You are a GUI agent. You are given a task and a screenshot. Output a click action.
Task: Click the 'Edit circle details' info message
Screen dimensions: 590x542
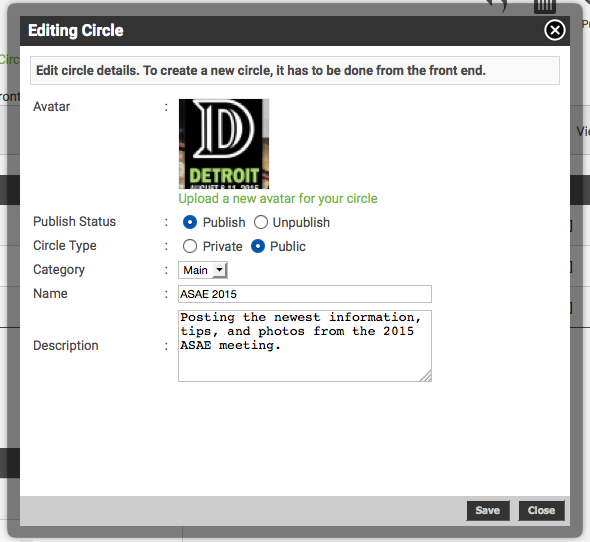coord(295,70)
